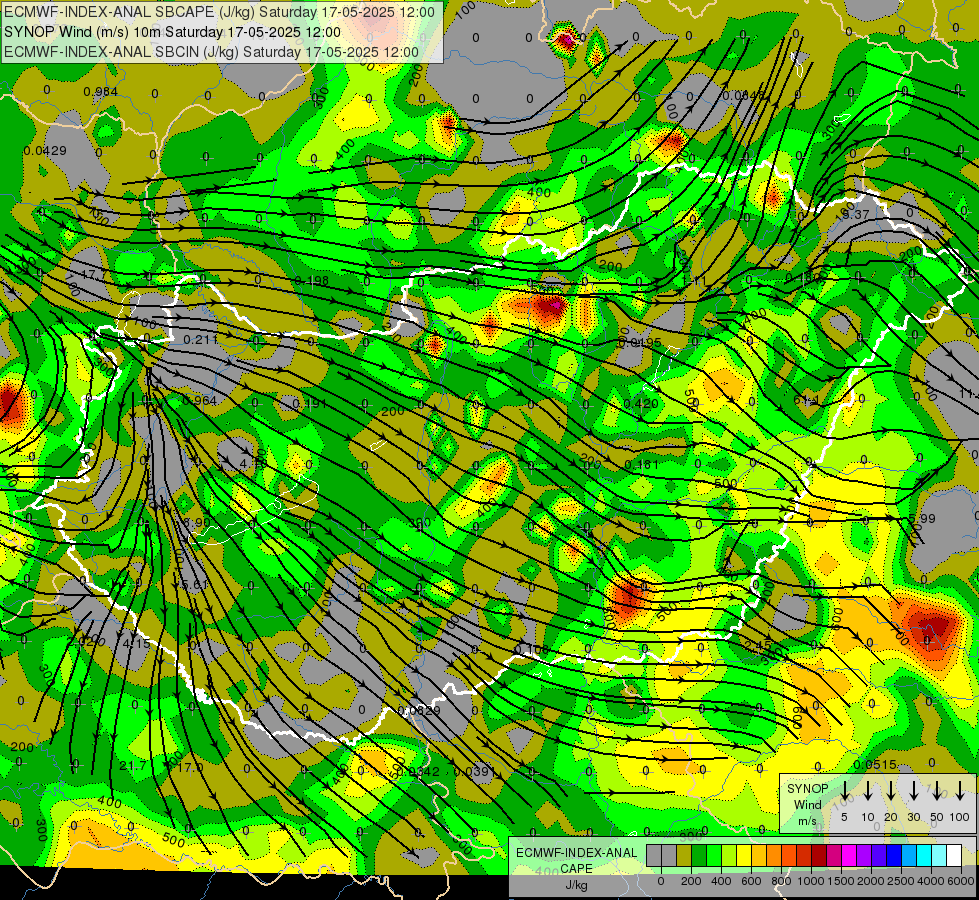The image size is (979, 900).
Task: Click the station value 0.0195 on the map
Action: tap(639, 342)
